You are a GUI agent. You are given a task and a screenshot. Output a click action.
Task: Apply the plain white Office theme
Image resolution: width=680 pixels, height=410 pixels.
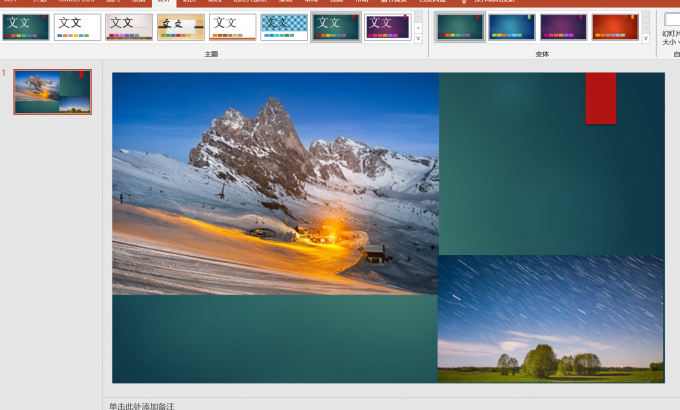[77, 27]
